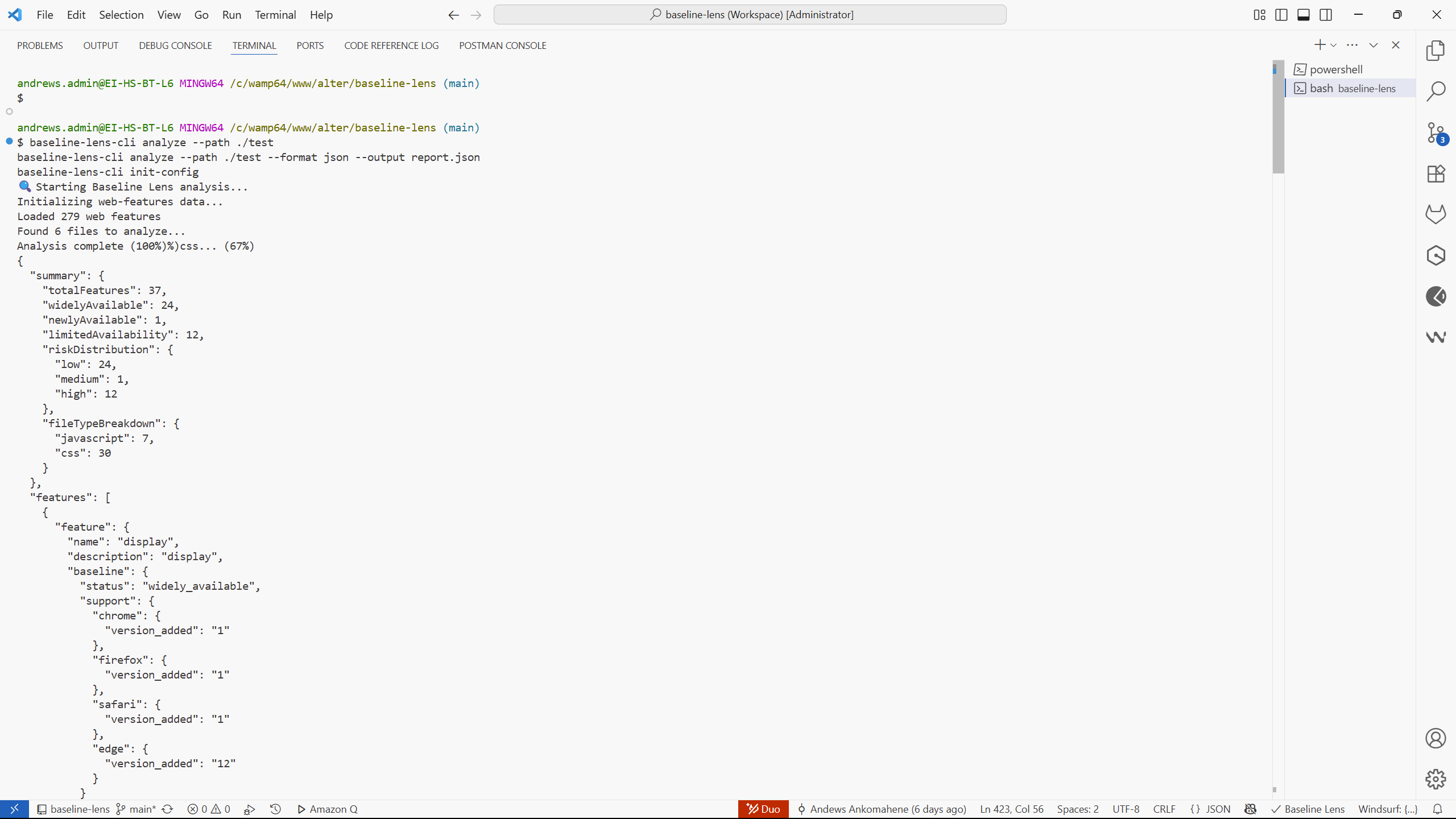This screenshot has width=1456, height=819.
Task: Open the Manage settings gear
Action: tap(1436, 779)
